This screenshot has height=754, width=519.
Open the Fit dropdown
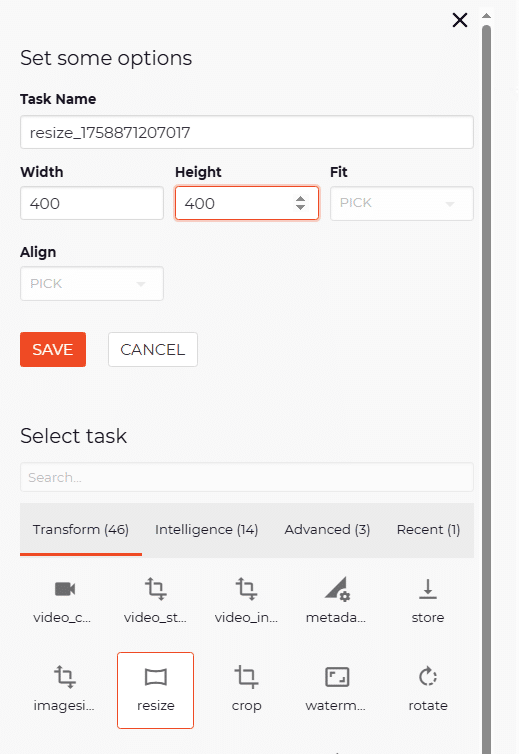click(402, 203)
